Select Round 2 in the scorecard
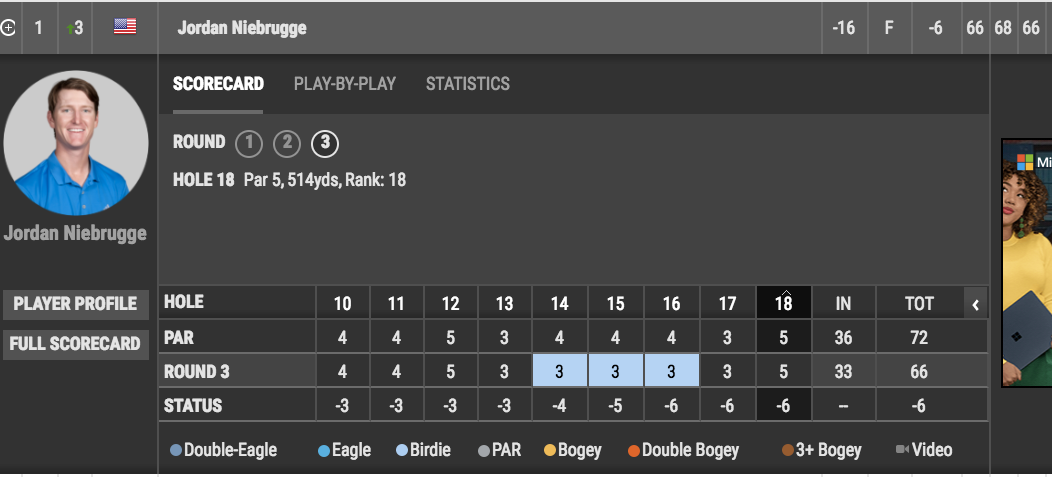 (286, 144)
